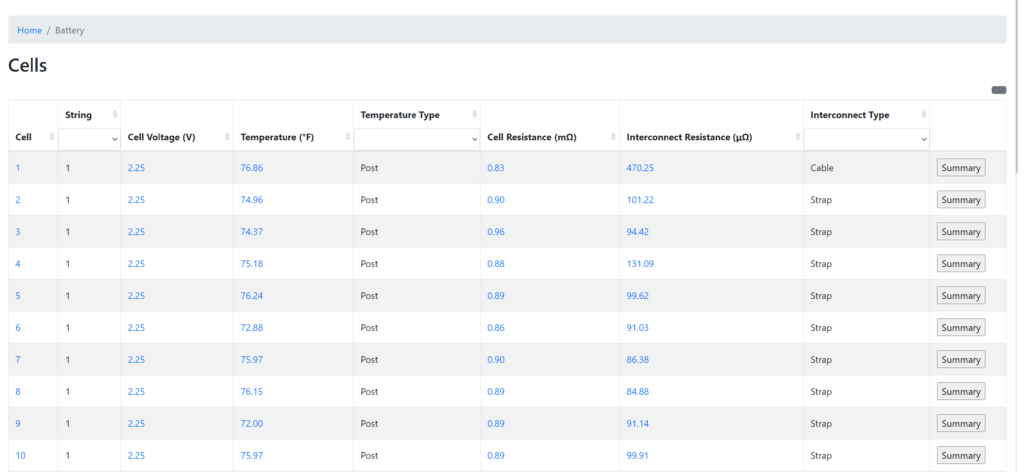This screenshot has width=1024, height=472.
Task: Open cell 5 link
Action: pyautogui.click(x=18, y=296)
